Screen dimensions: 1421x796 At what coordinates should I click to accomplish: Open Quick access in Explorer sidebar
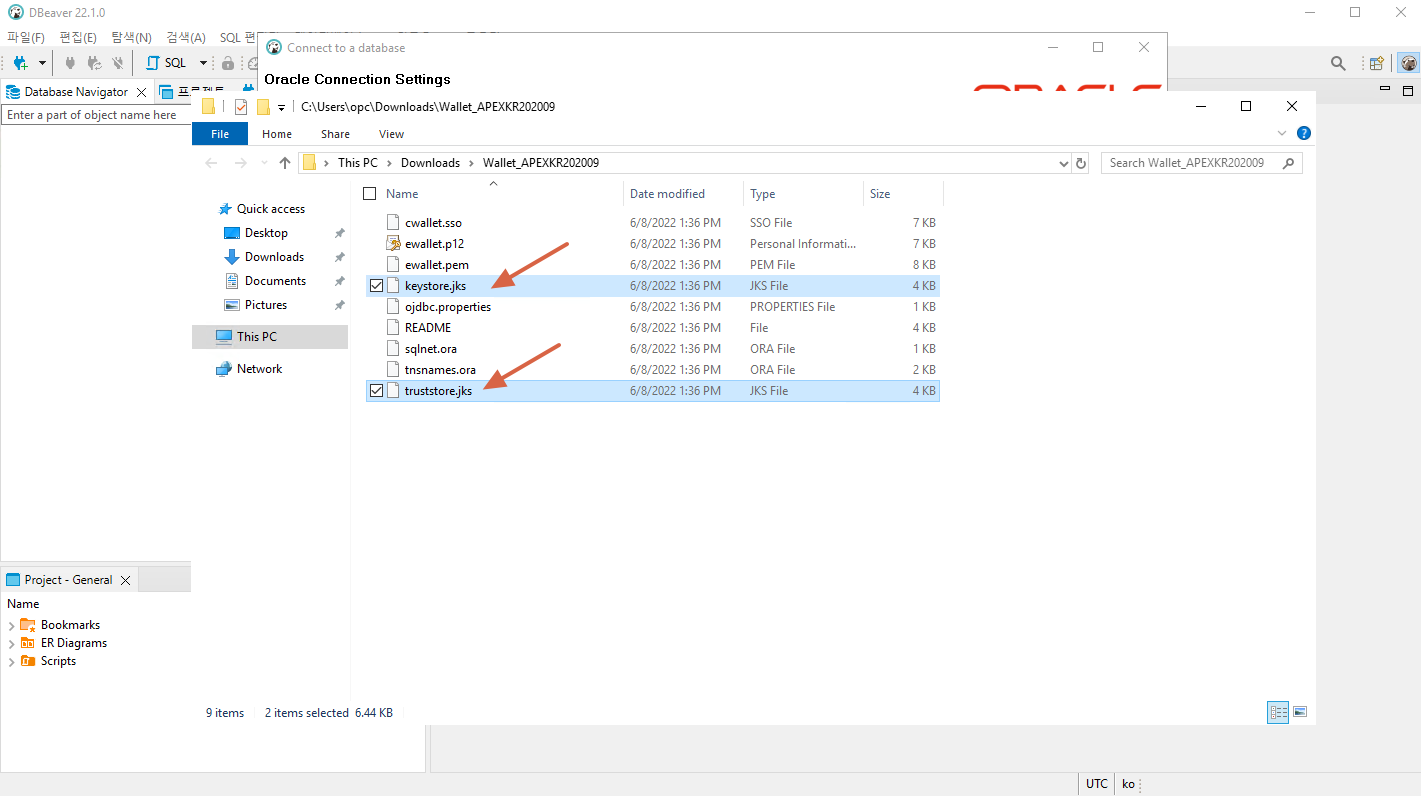[x=270, y=209]
